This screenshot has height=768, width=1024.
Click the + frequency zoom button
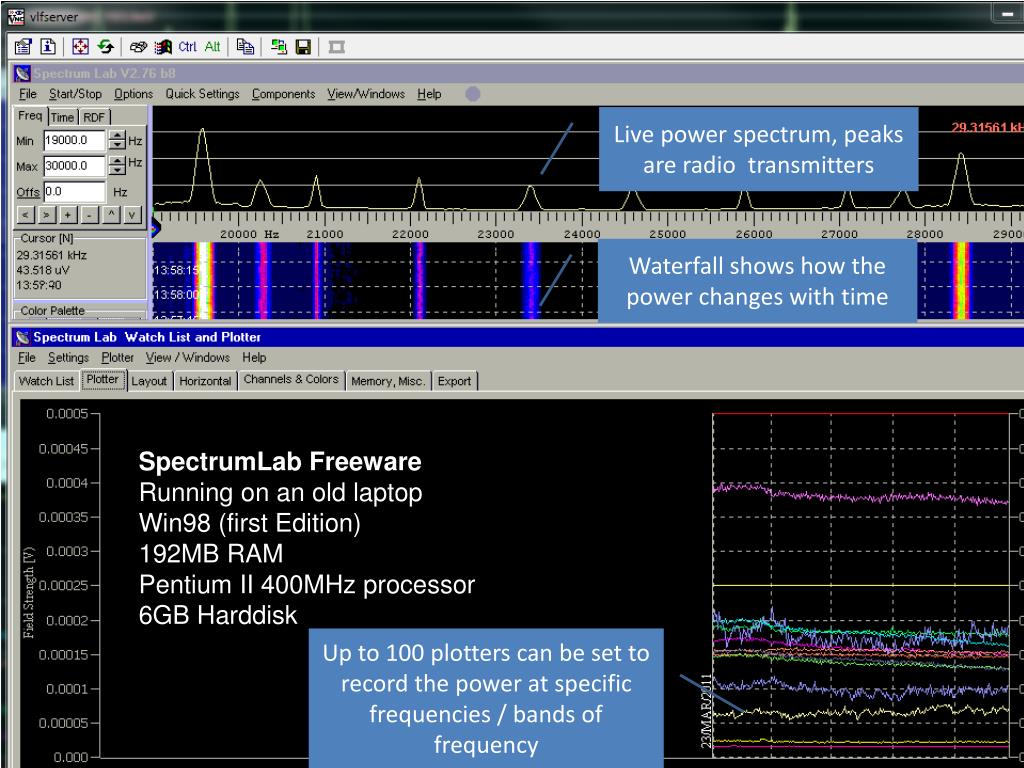coord(68,215)
